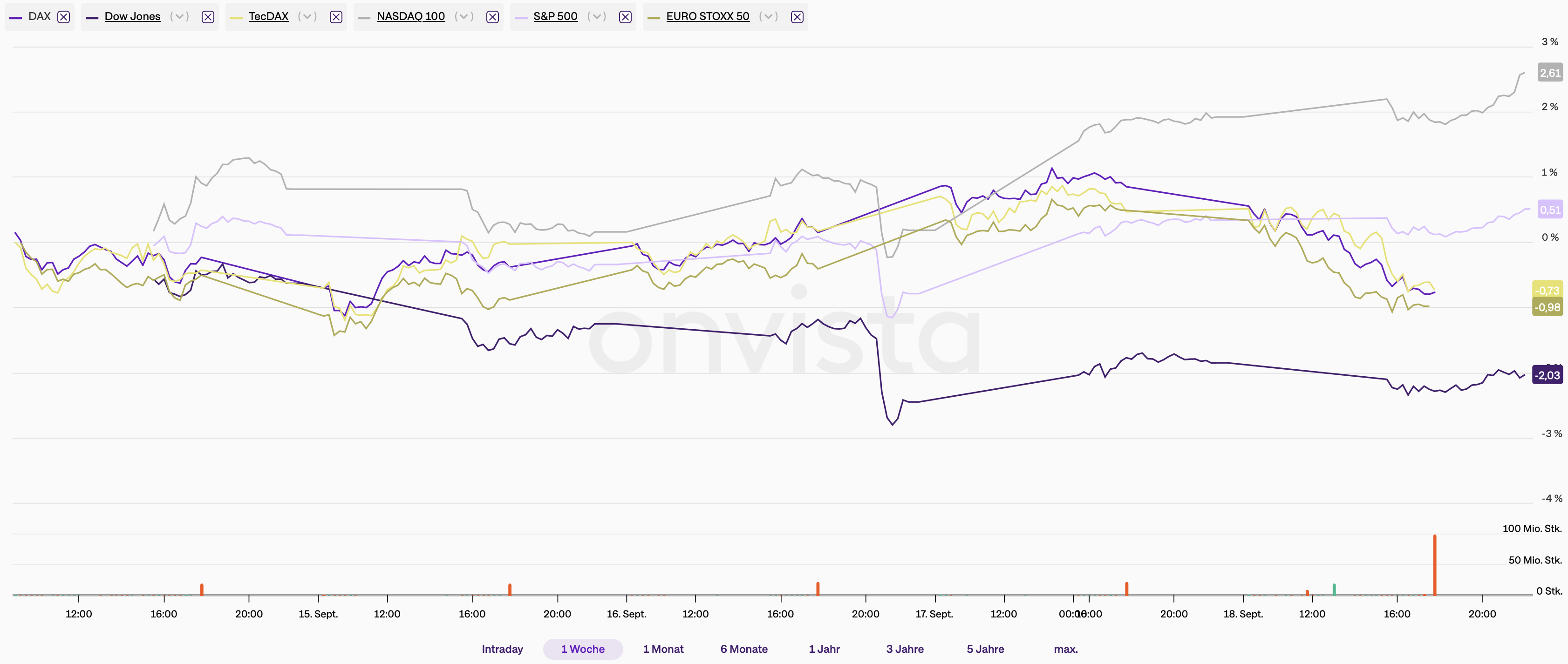The width and height of the screenshot is (1568, 664).
Task: Switch to the 1 Monat time range
Action: coord(663,649)
